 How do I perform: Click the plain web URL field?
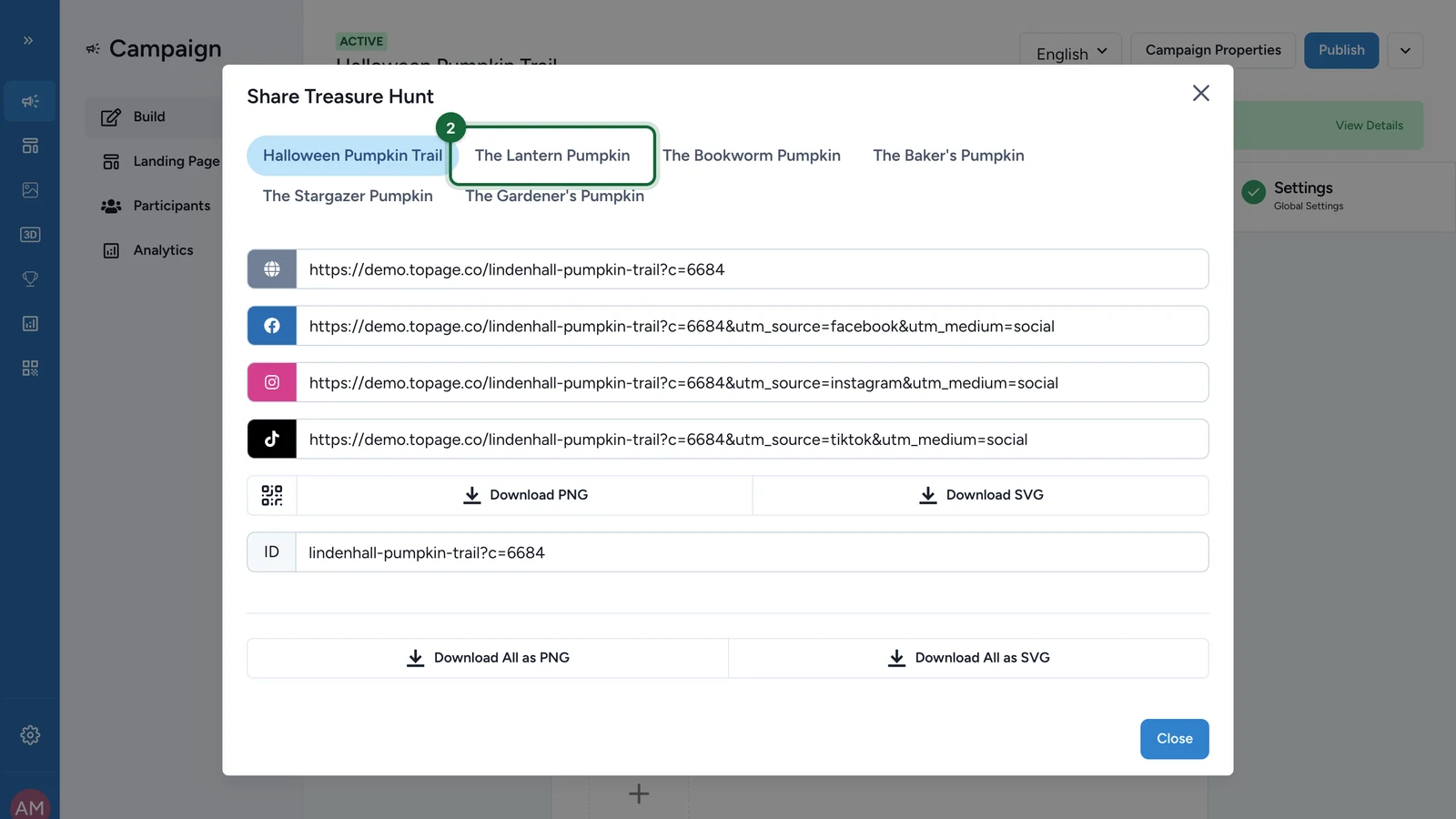pos(753,269)
